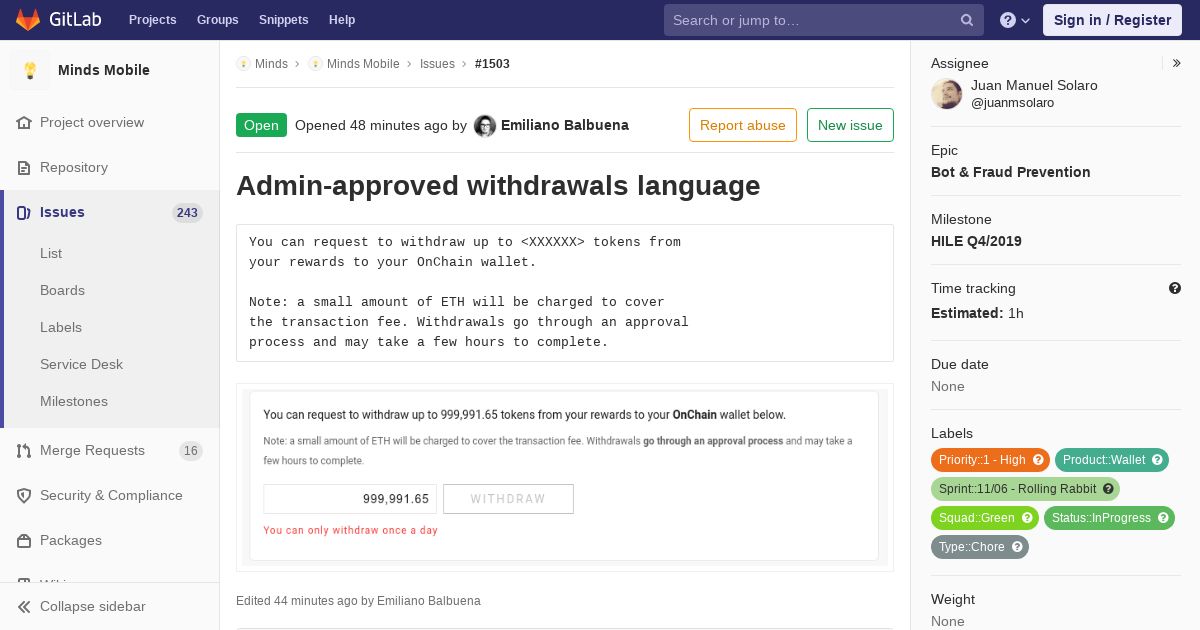This screenshot has width=1200, height=630.
Task: Click the Issues breadcrumb link
Action: [x=437, y=63]
